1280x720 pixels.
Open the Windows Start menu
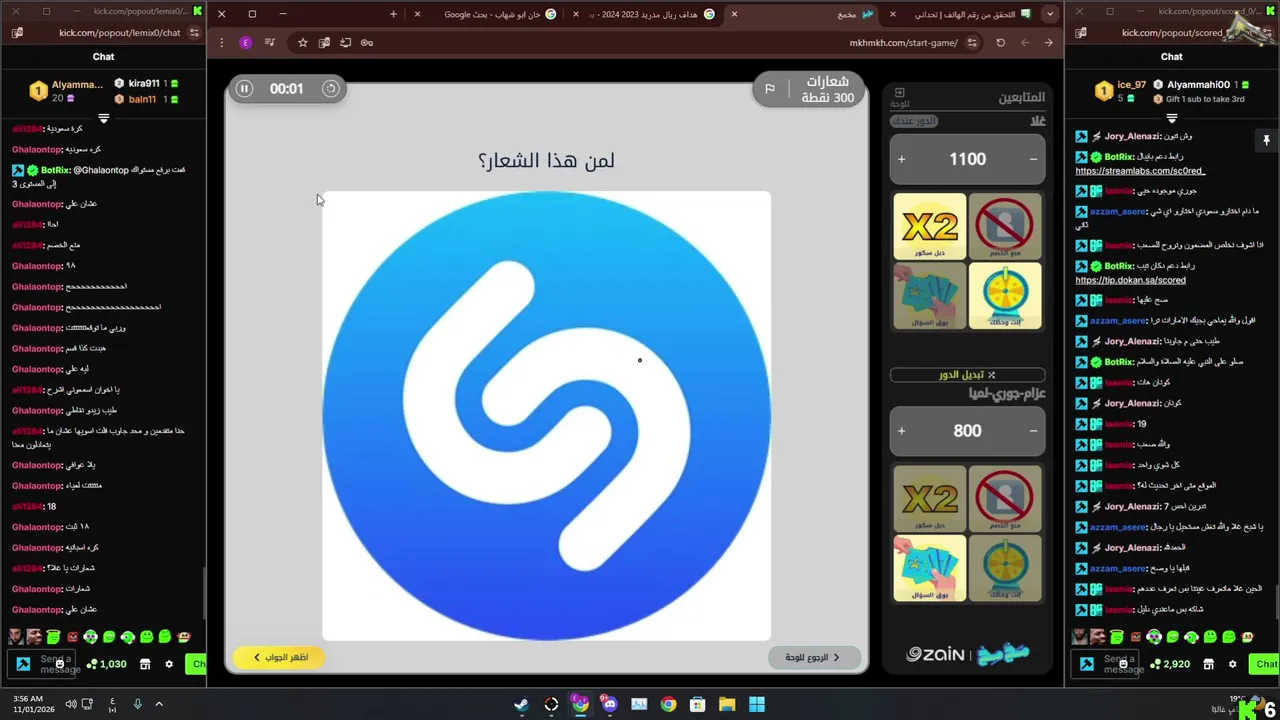757,704
